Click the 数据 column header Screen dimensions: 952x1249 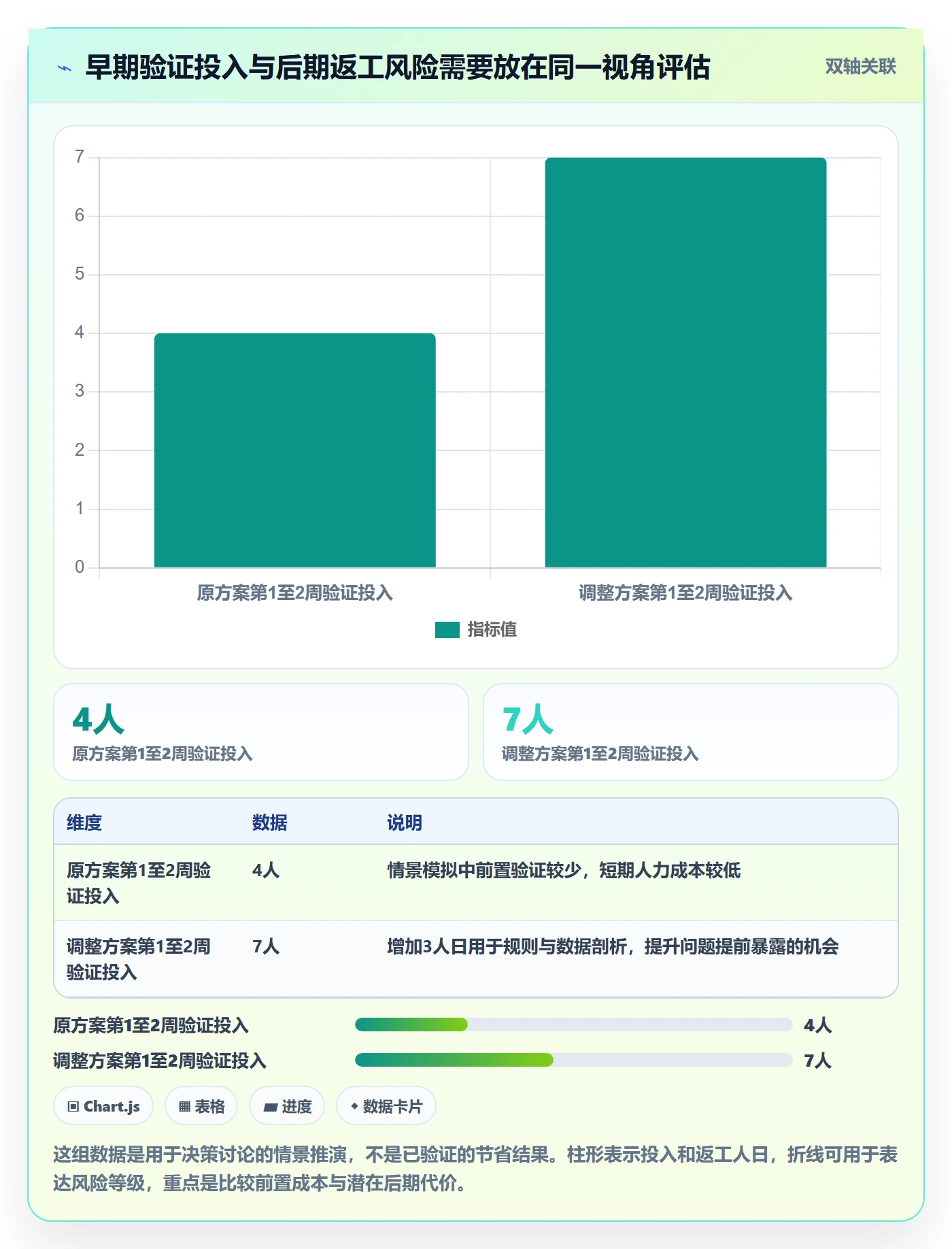coord(270,822)
